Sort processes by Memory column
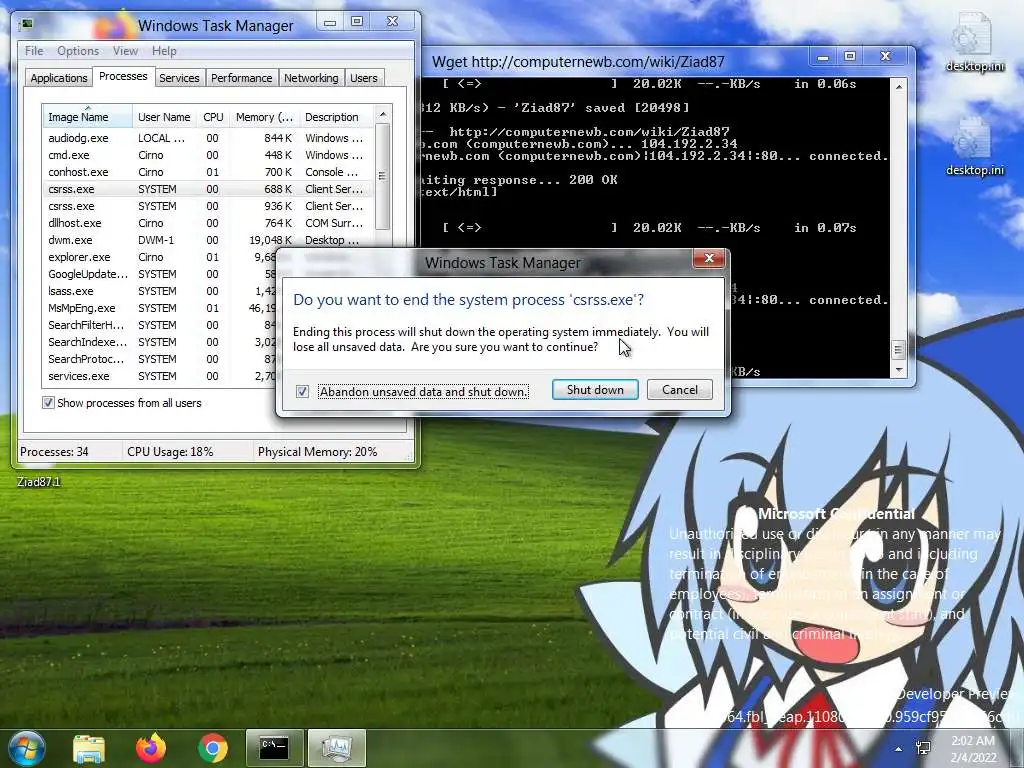Viewport: 1024px width, 768px height. click(264, 117)
